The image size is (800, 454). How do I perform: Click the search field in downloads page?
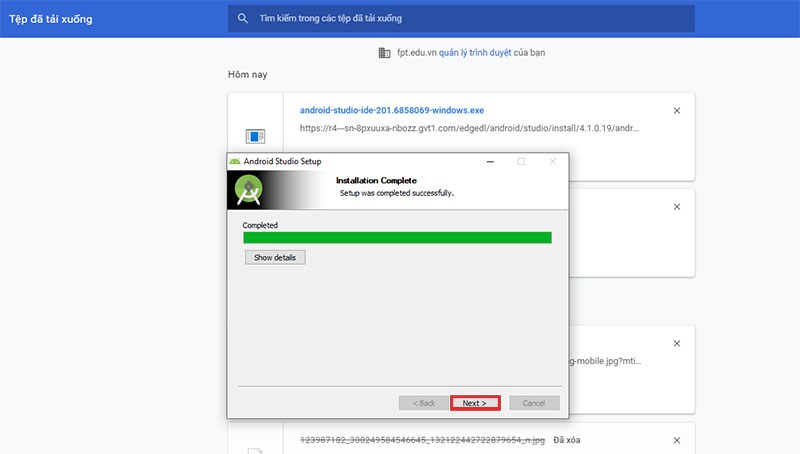coord(461,18)
